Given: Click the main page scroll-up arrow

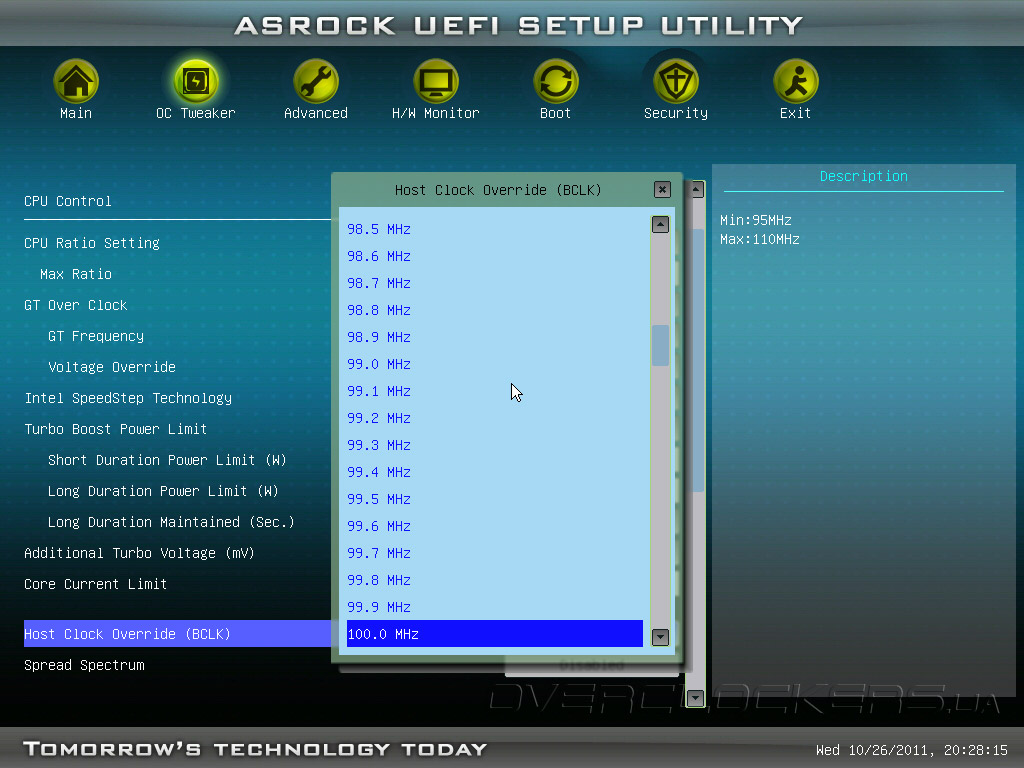Looking at the screenshot, I should point(696,189).
